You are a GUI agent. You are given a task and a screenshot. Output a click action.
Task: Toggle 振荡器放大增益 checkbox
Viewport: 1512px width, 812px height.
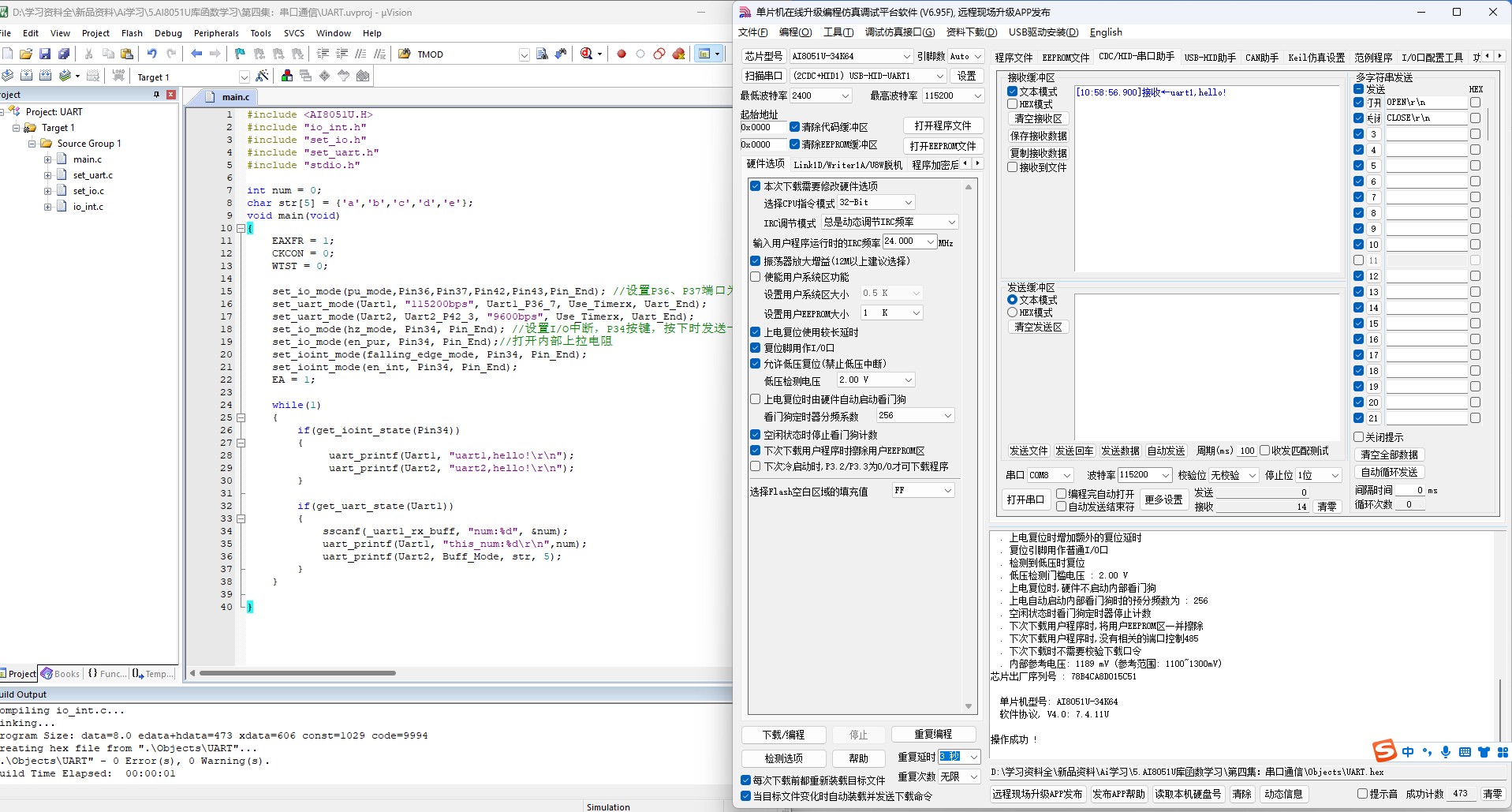[x=756, y=261]
